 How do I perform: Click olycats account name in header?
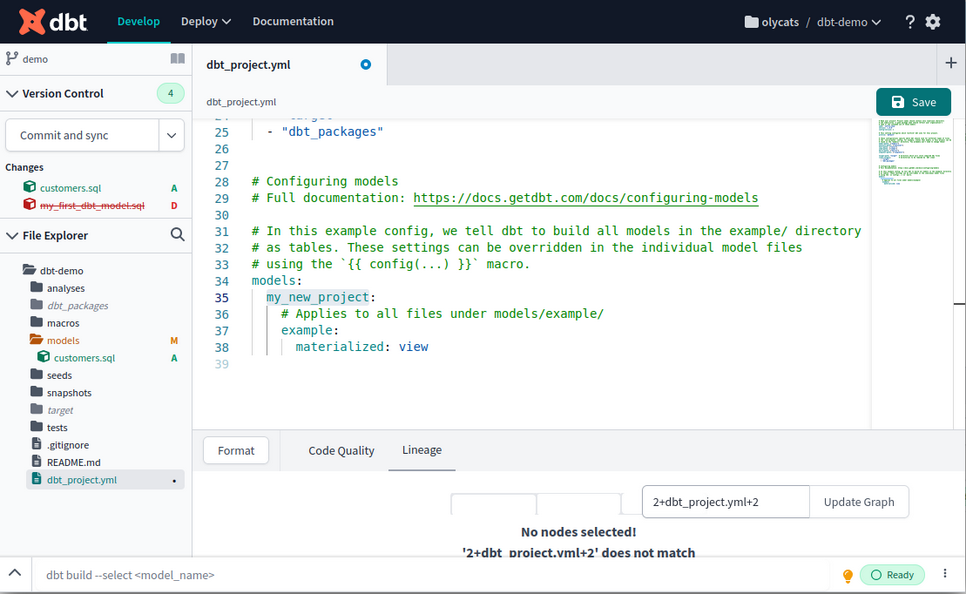click(x=780, y=22)
